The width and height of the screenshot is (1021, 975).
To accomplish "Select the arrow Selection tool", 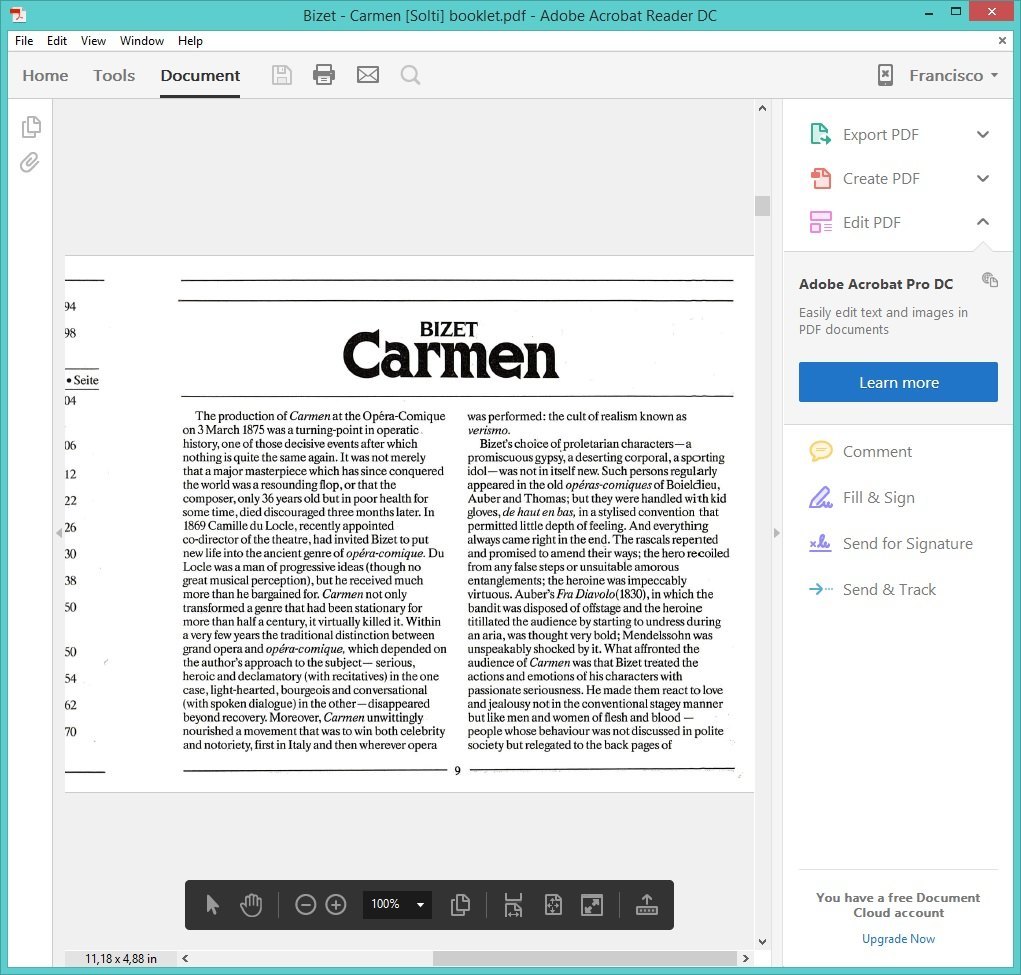I will [x=212, y=904].
